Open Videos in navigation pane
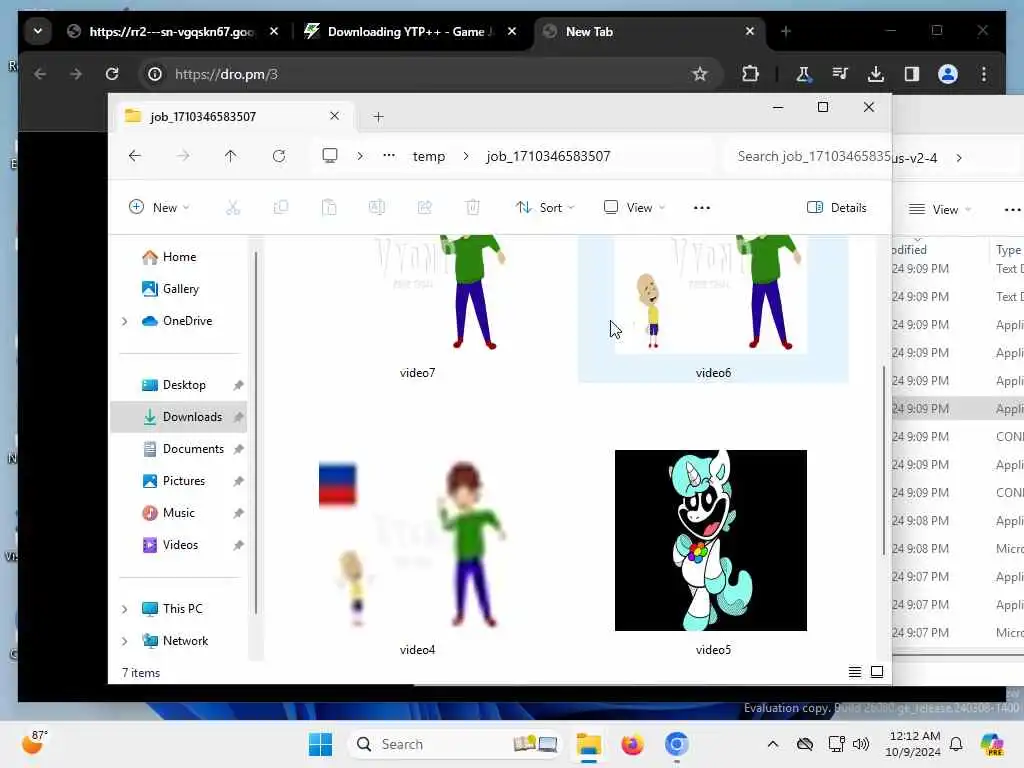 coord(180,545)
